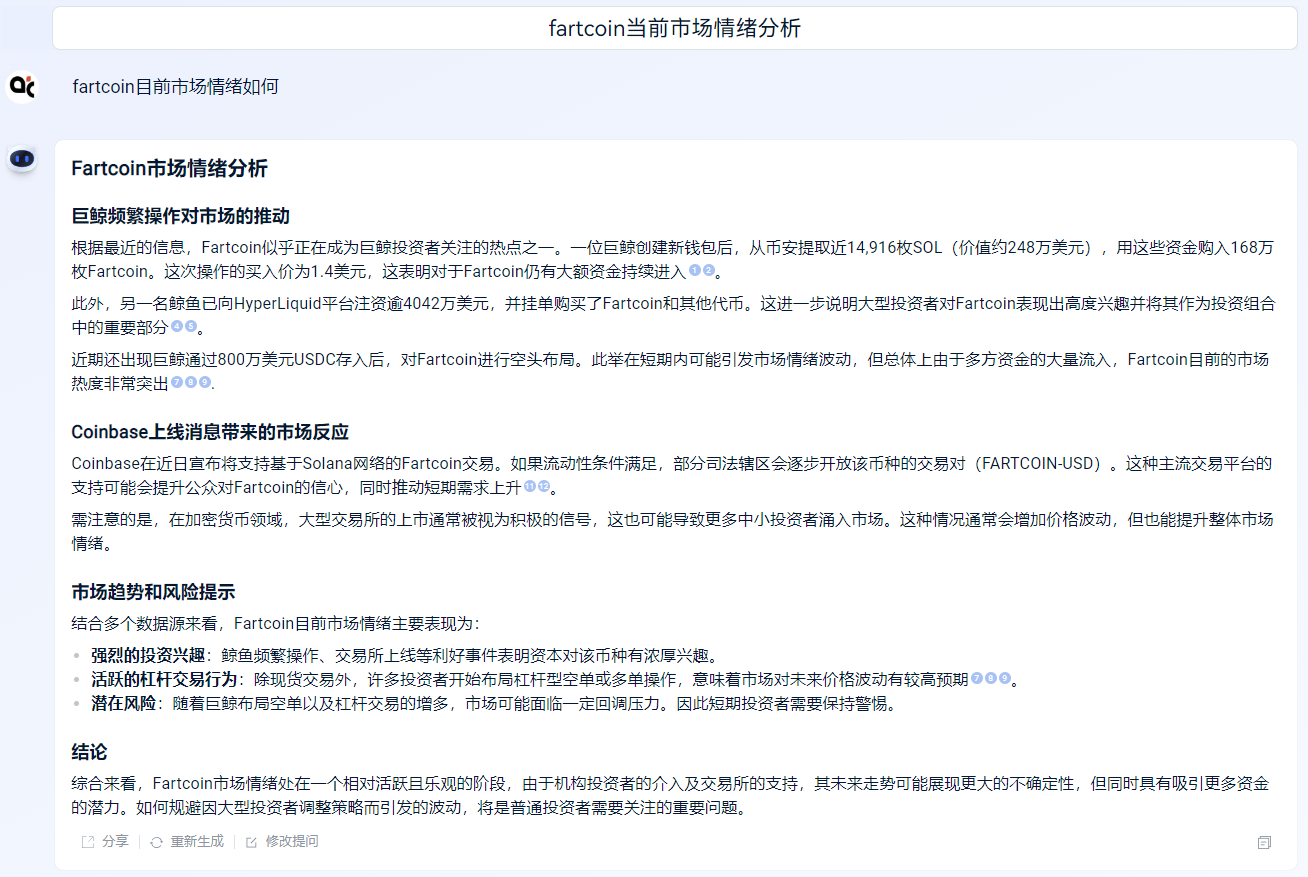Click the text '14,916枚SOL'
Image resolution: width=1308 pixels, height=877 pixels.
coord(896,248)
